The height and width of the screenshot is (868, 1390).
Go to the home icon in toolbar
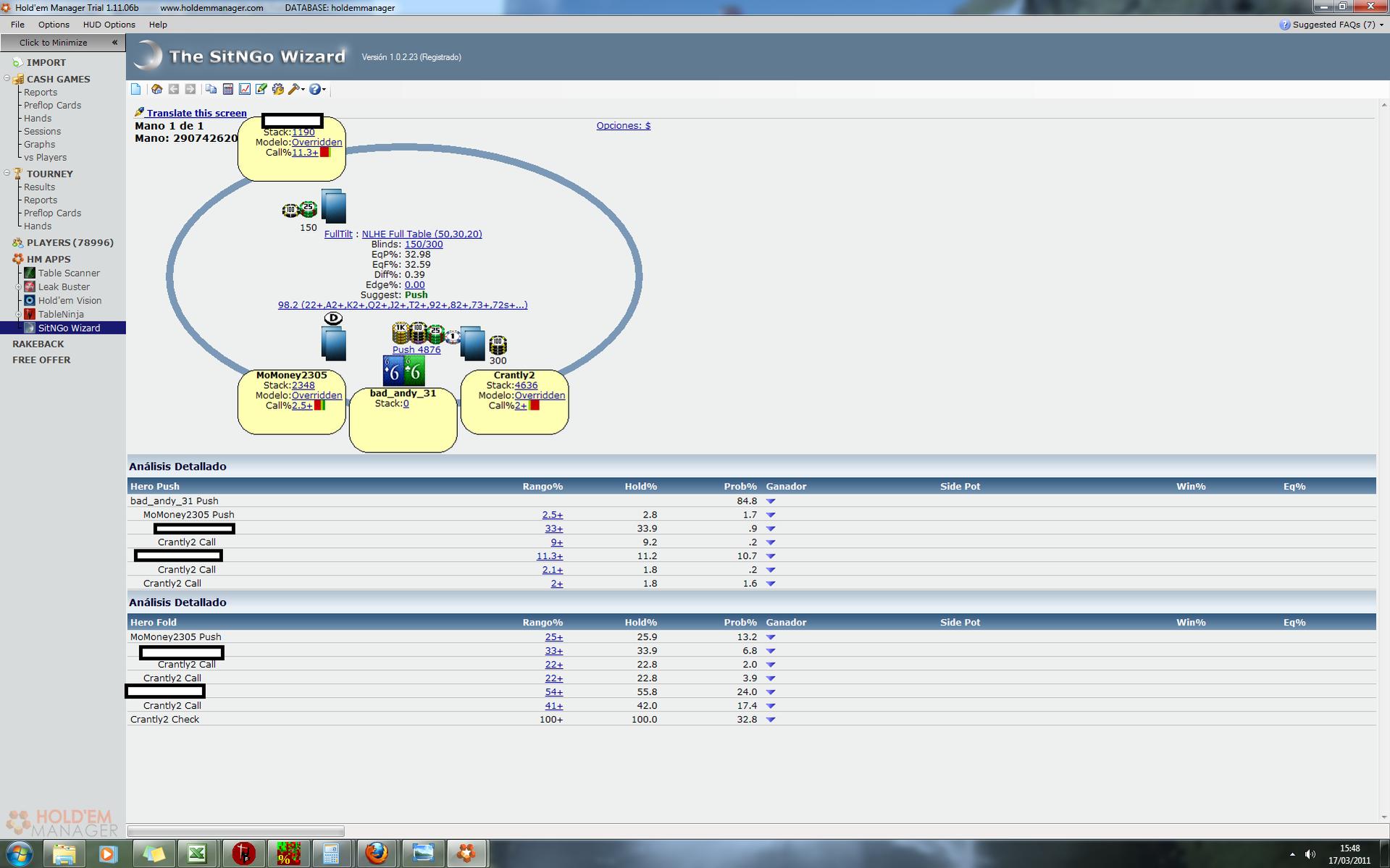point(156,89)
